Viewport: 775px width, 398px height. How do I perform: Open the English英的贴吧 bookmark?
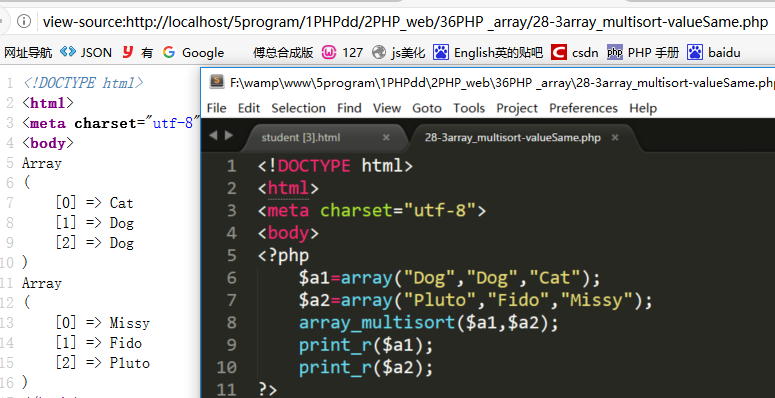click(x=488, y=52)
